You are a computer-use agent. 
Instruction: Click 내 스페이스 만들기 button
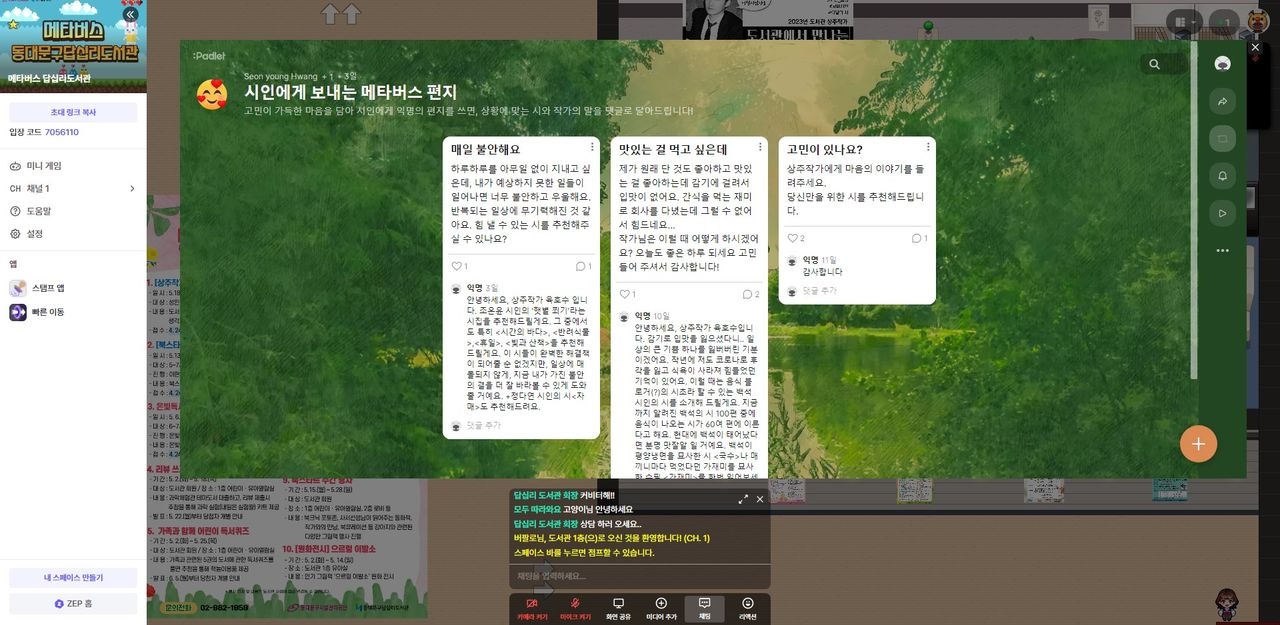73,578
